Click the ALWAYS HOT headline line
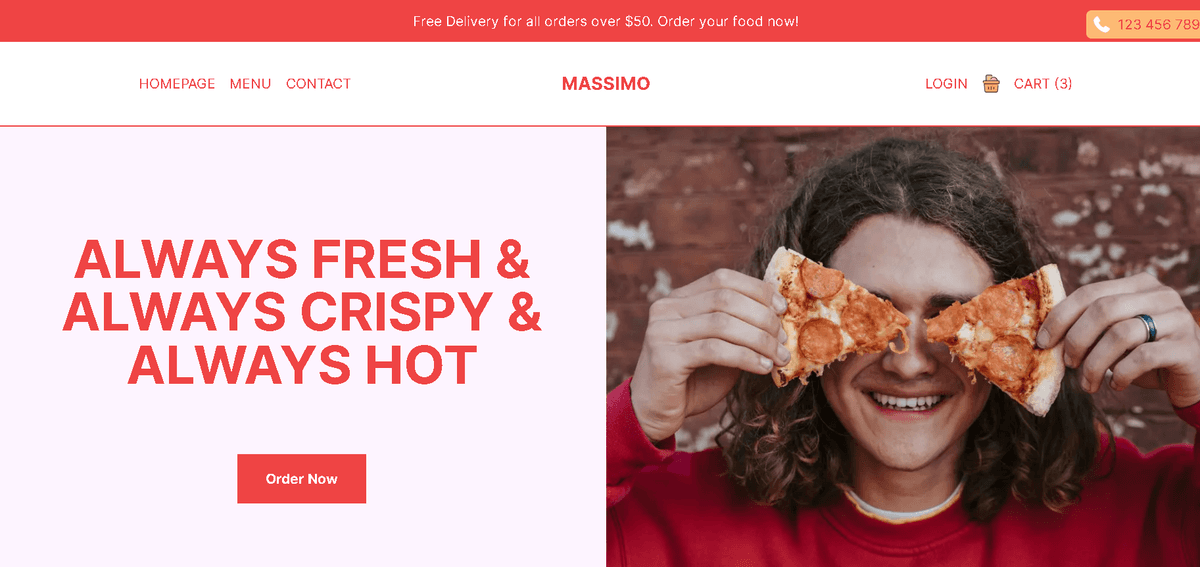The height and width of the screenshot is (567, 1200). [302, 365]
